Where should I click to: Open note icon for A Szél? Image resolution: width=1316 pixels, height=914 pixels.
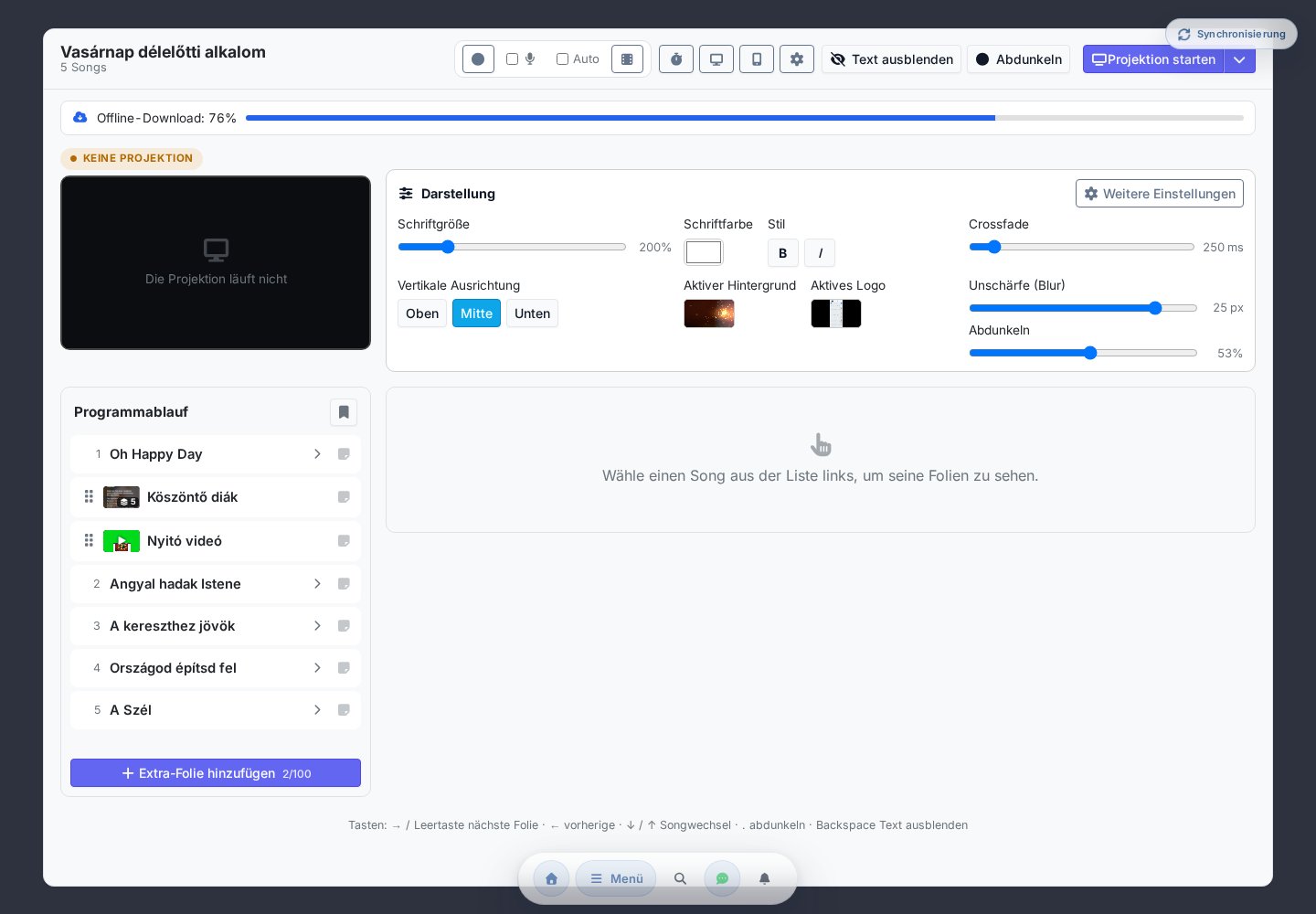(344, 710)
